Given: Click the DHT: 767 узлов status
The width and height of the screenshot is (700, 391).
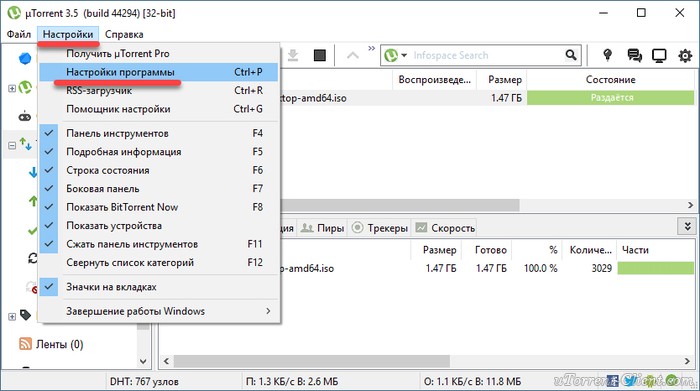Looking at the screenshot, I should pyautogui.click(x=144, y=382).
